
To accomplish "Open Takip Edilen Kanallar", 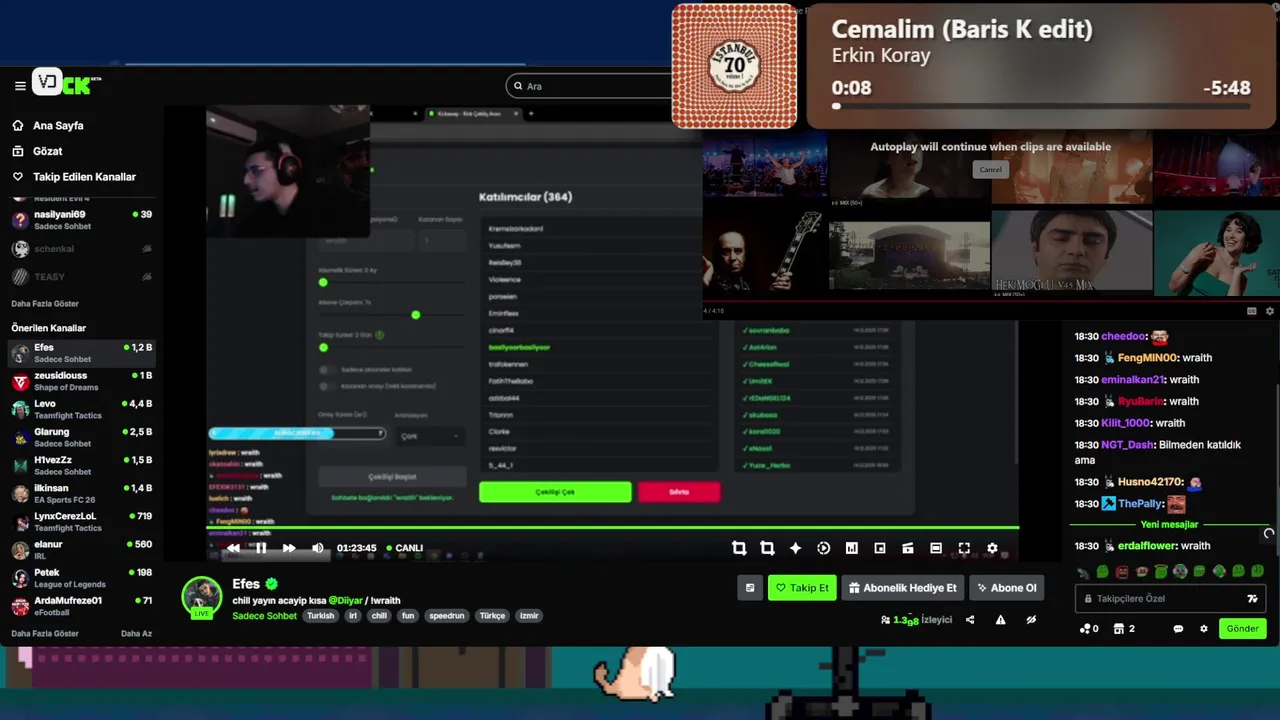I will pyautogui.click(x=84, y=177).
